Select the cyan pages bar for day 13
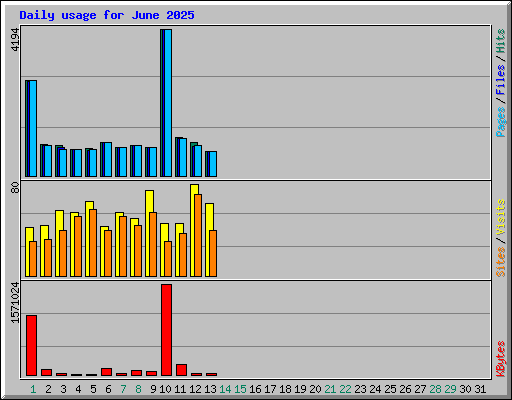This screenshot has height=400, width=512. click(213, 164)
